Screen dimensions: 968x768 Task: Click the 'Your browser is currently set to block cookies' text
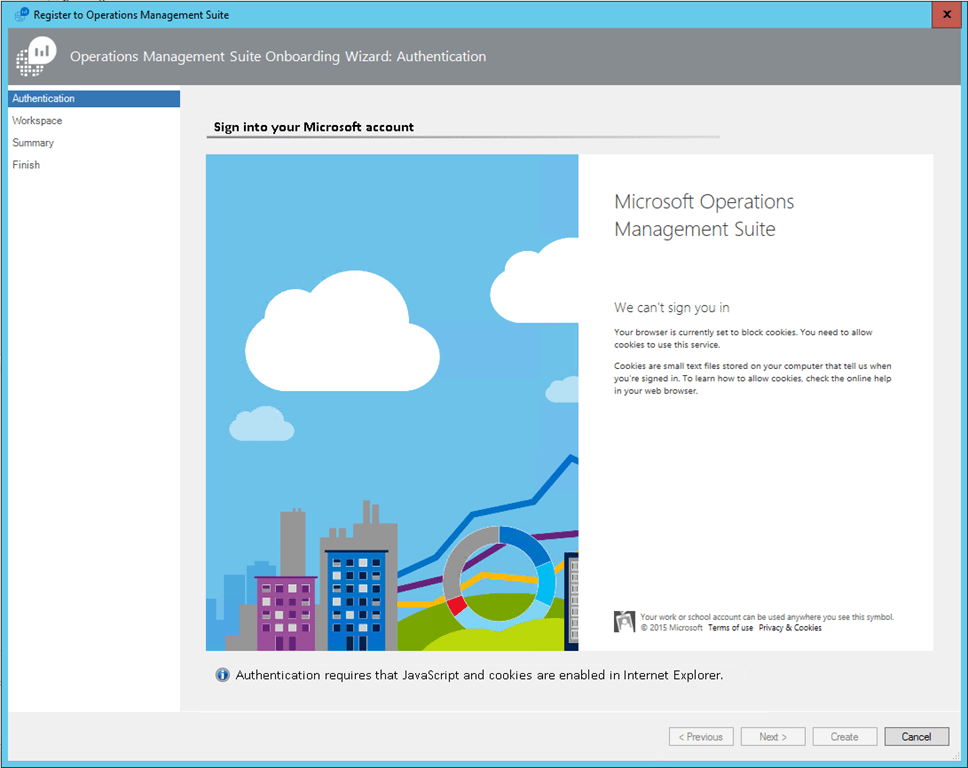click(x=743, y=338)
